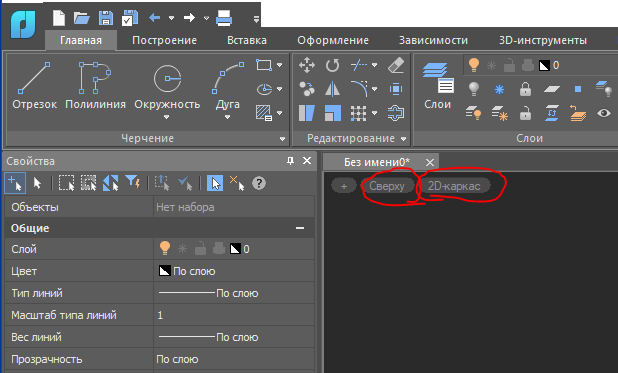Pin the Свойства panel
The width and height of the screenshot is (618, 373).
point(290,160)
